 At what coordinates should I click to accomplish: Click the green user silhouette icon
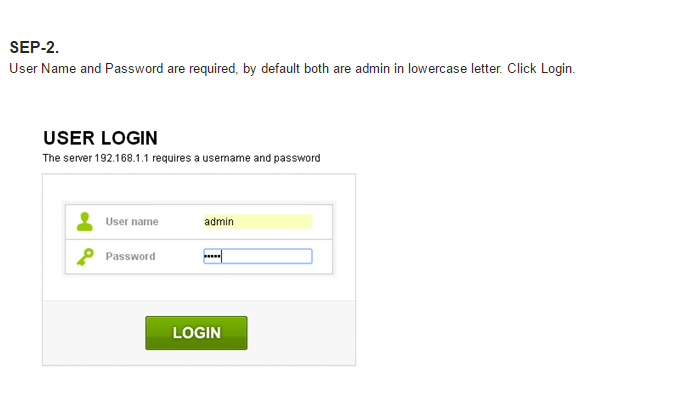[85, 222]
